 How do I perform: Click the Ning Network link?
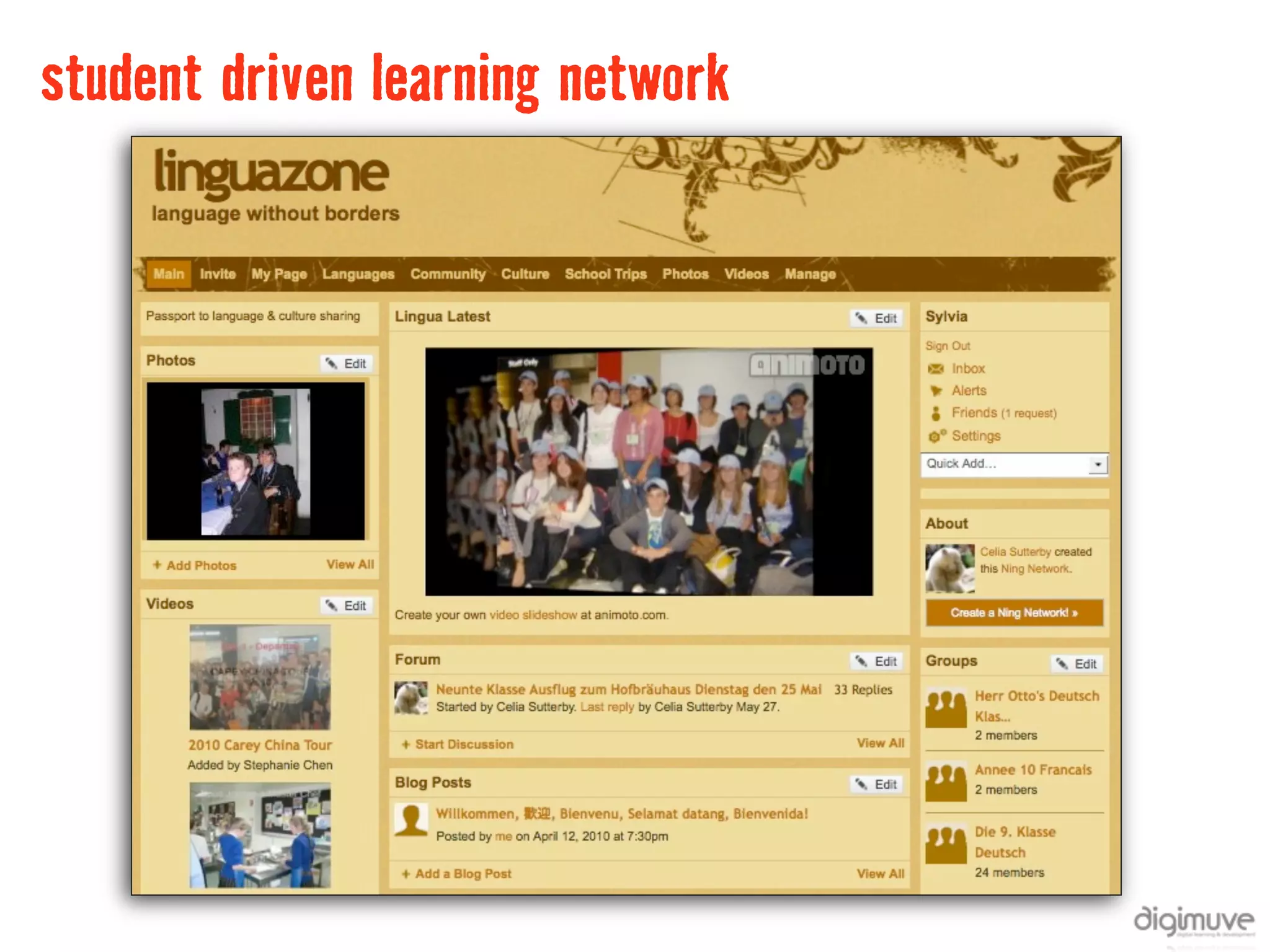coord(1036,568)
